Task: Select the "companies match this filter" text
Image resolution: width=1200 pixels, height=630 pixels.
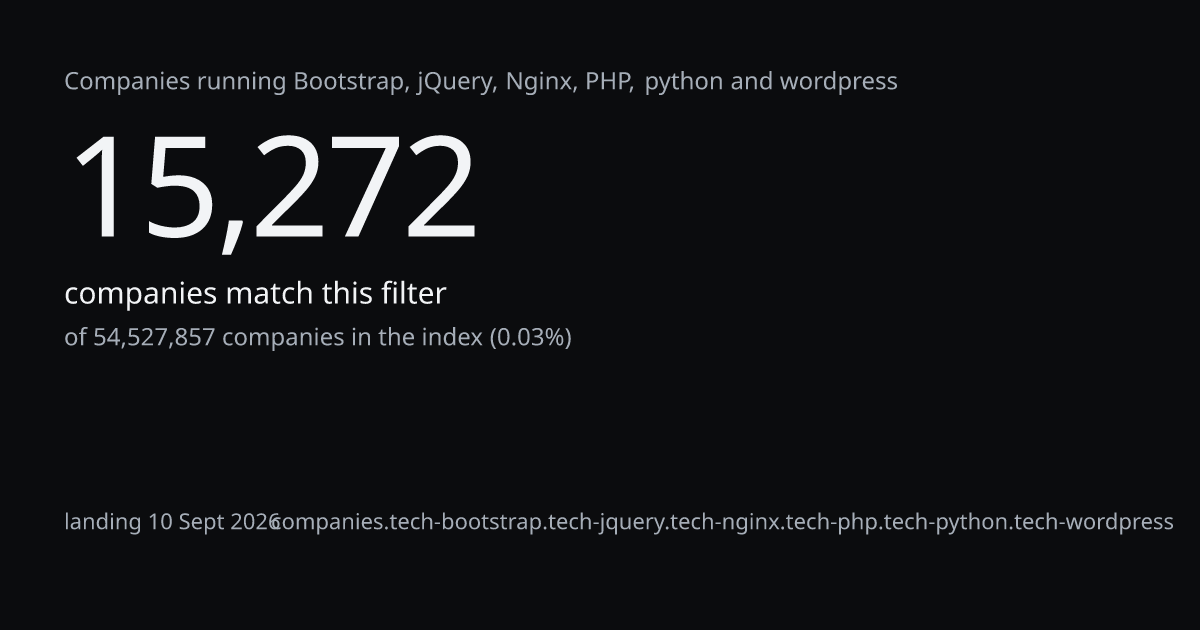Action: [x=255, y=294]
